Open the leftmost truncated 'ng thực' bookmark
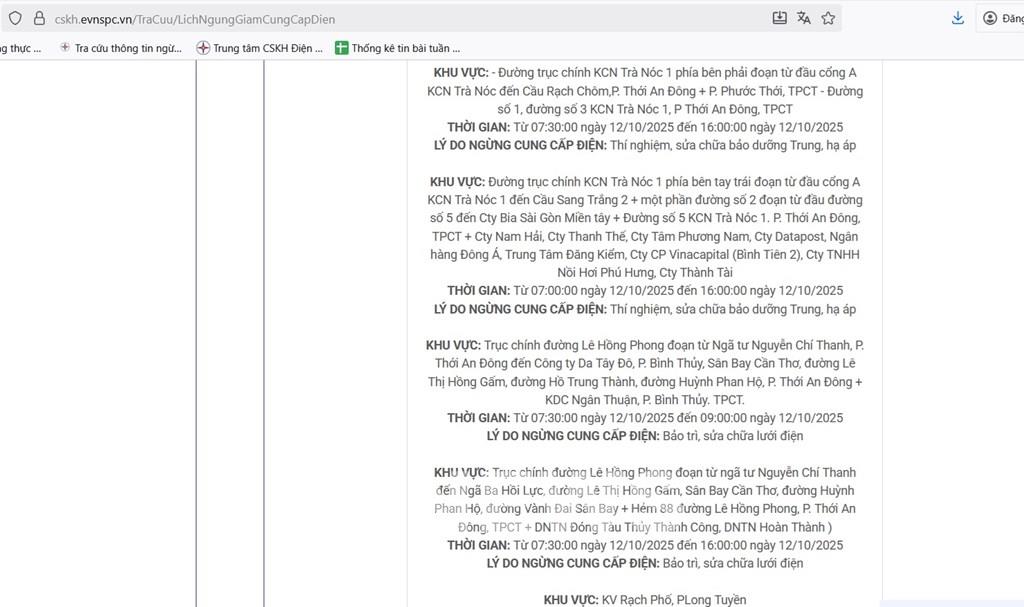The image size is (1024, 607). (20, 47)
